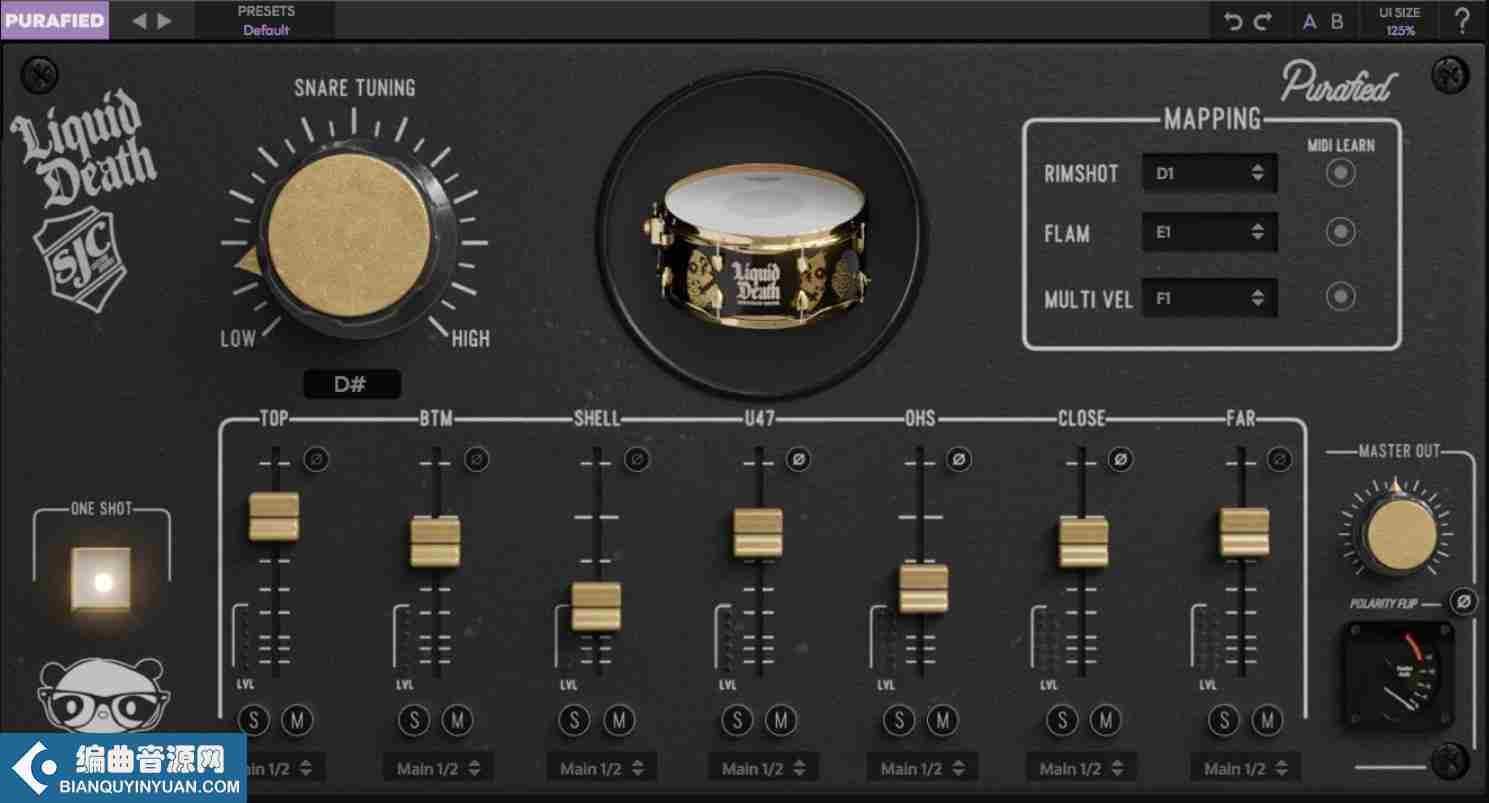
Task: Open U47 channel Main 1/2 output dropdown
Action: (764, 768)
